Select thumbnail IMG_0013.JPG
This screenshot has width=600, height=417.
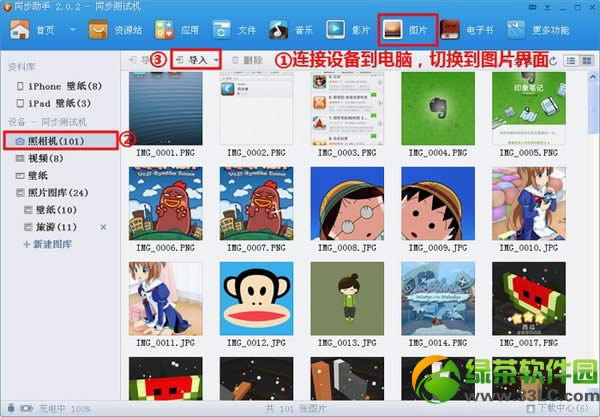click(x=347, y=299)
